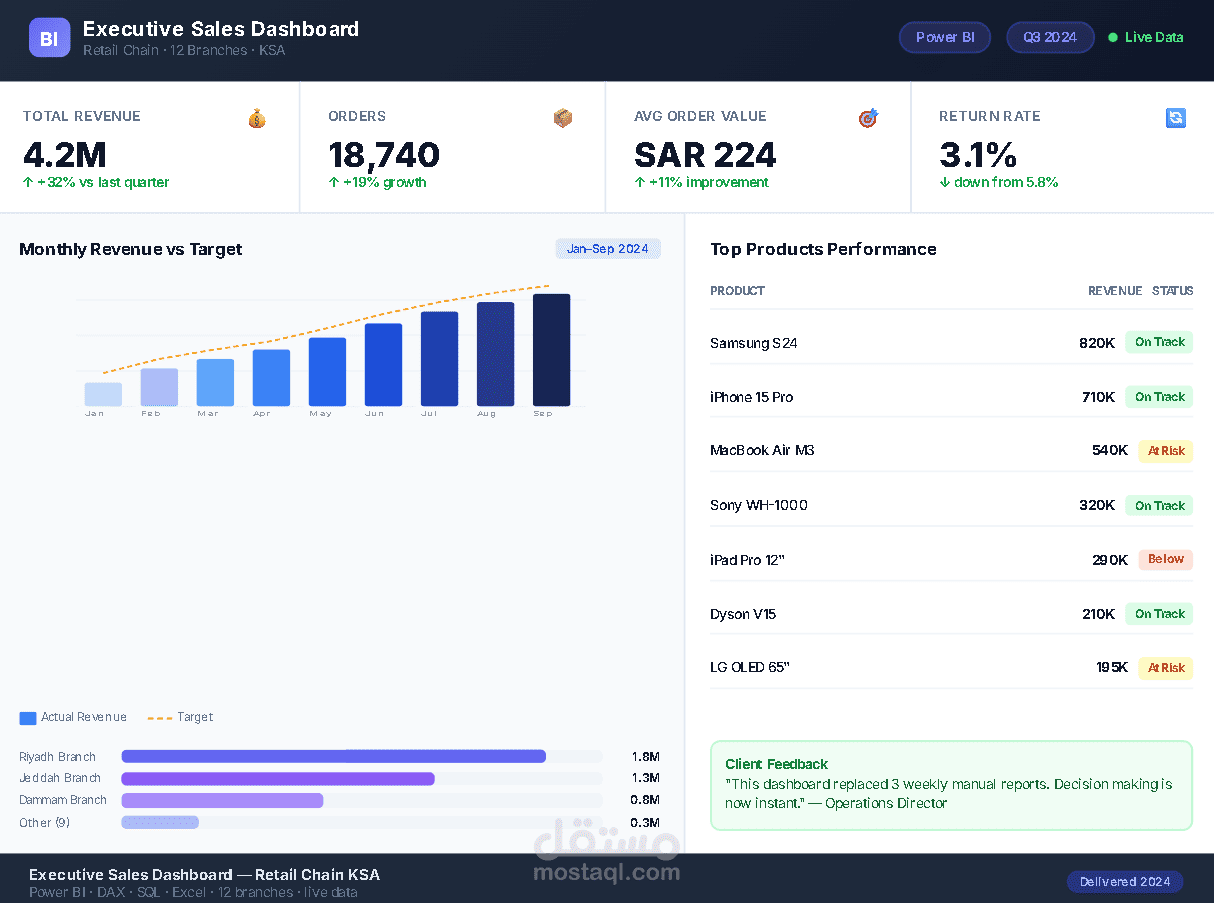Select the Power BI pill button

click(945, 38)
